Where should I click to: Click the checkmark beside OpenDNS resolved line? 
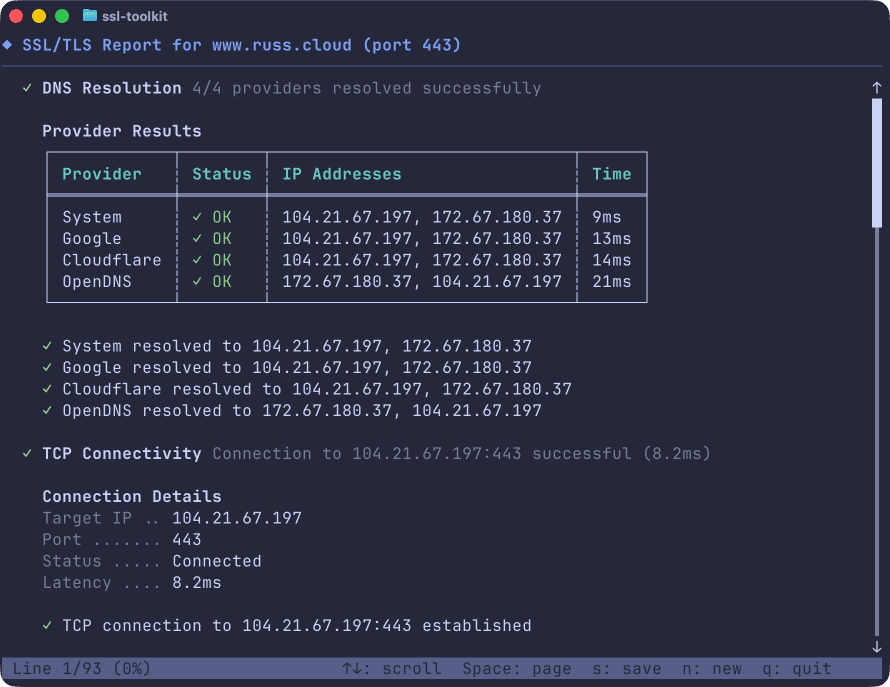click(47, 410)
